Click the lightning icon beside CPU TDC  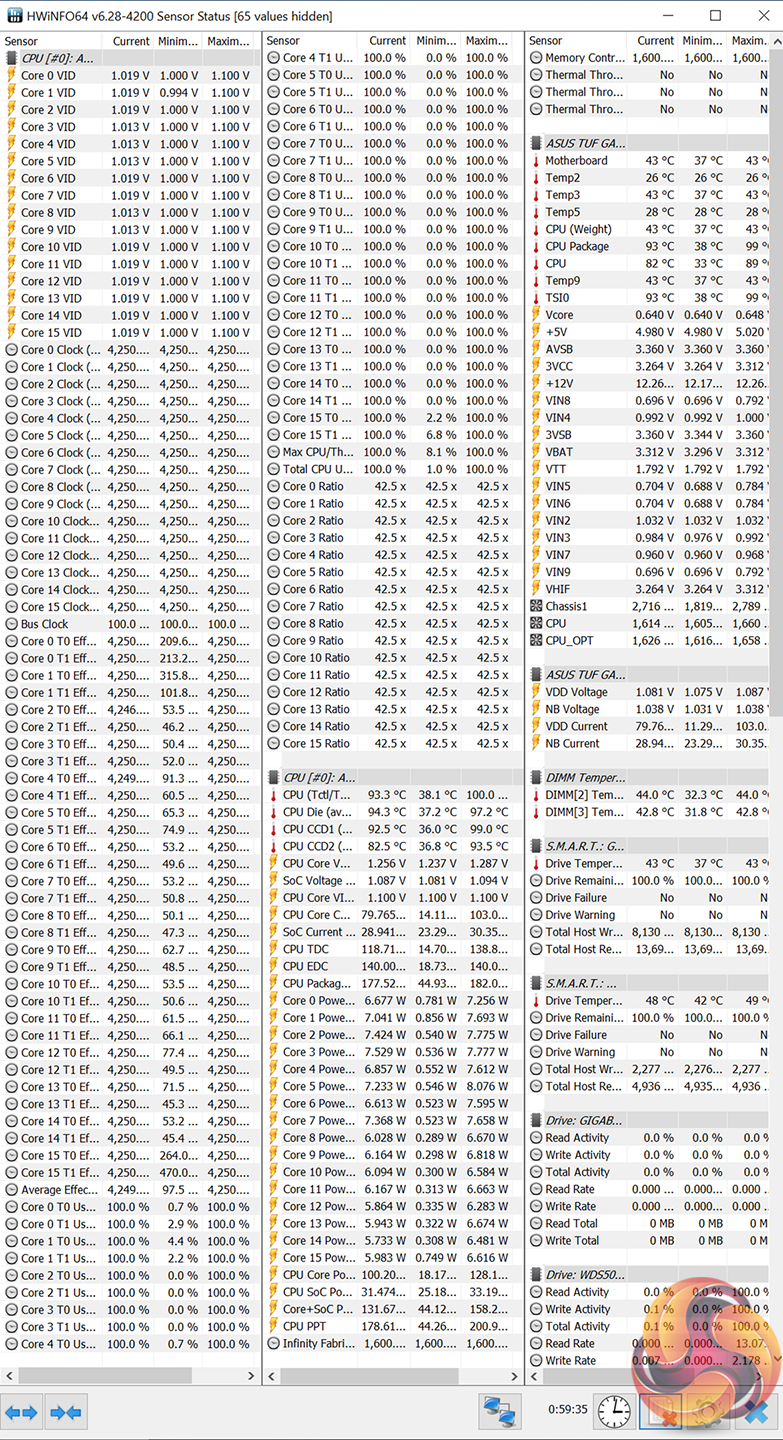tap(274, 949)
